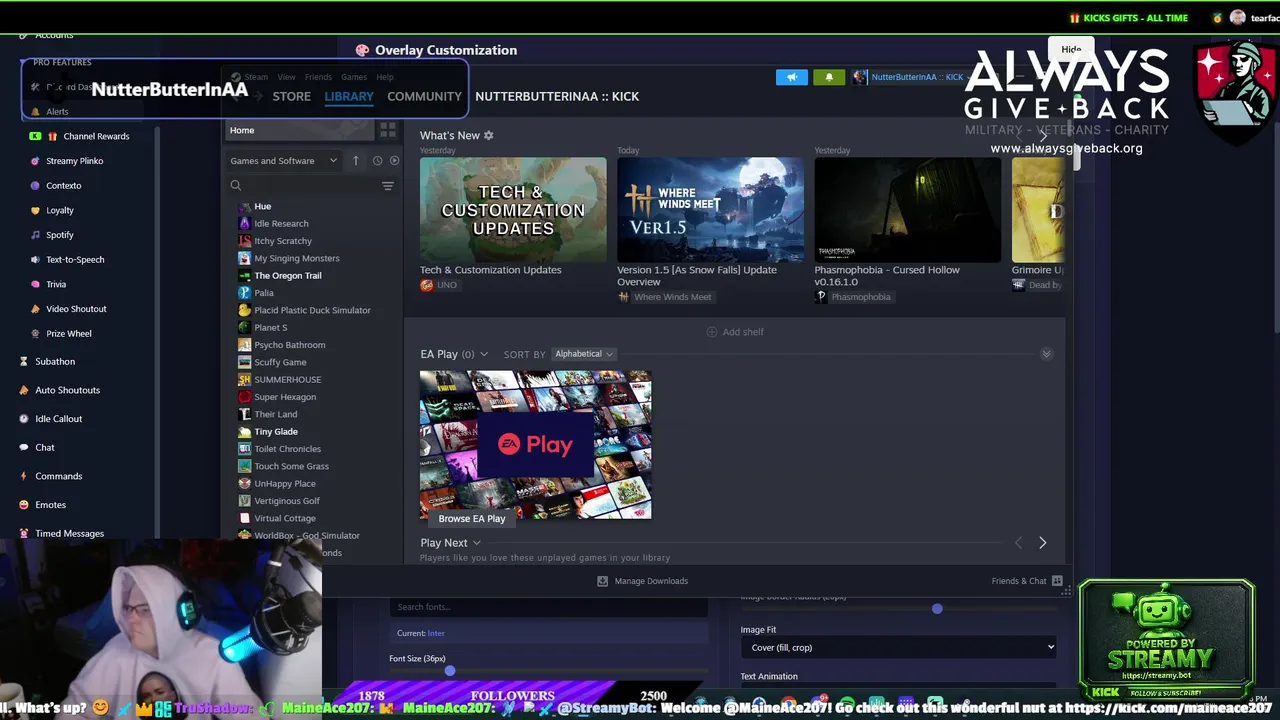Select Psycho Bathroom in the game list
The width and height of the screenshot is (1280, 720).
tap(289, 345)
